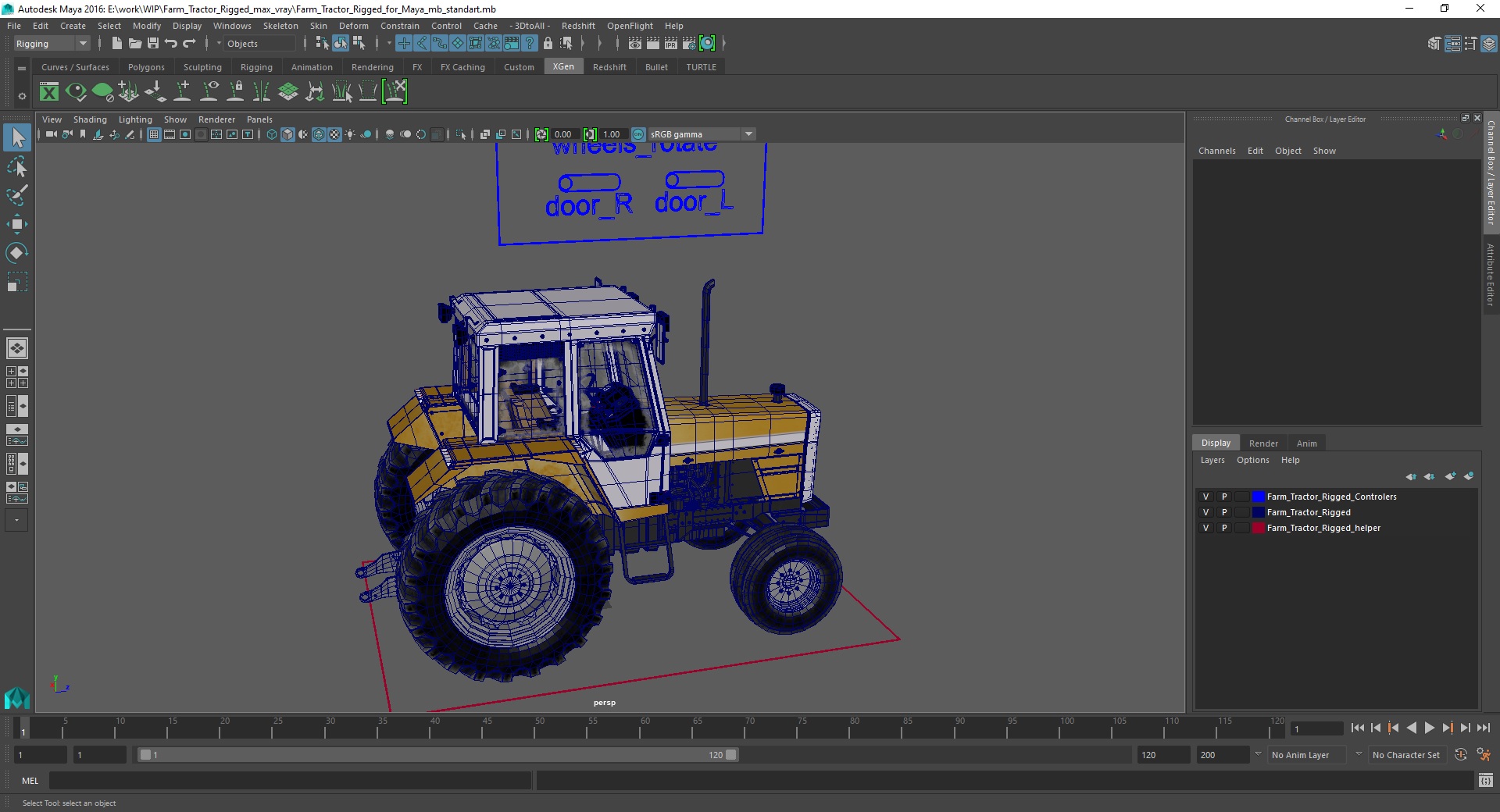The height and width of the screenshot is (812, 1500).
Task: Click the Open scene folder icon
Action: [x=134, y=44]
